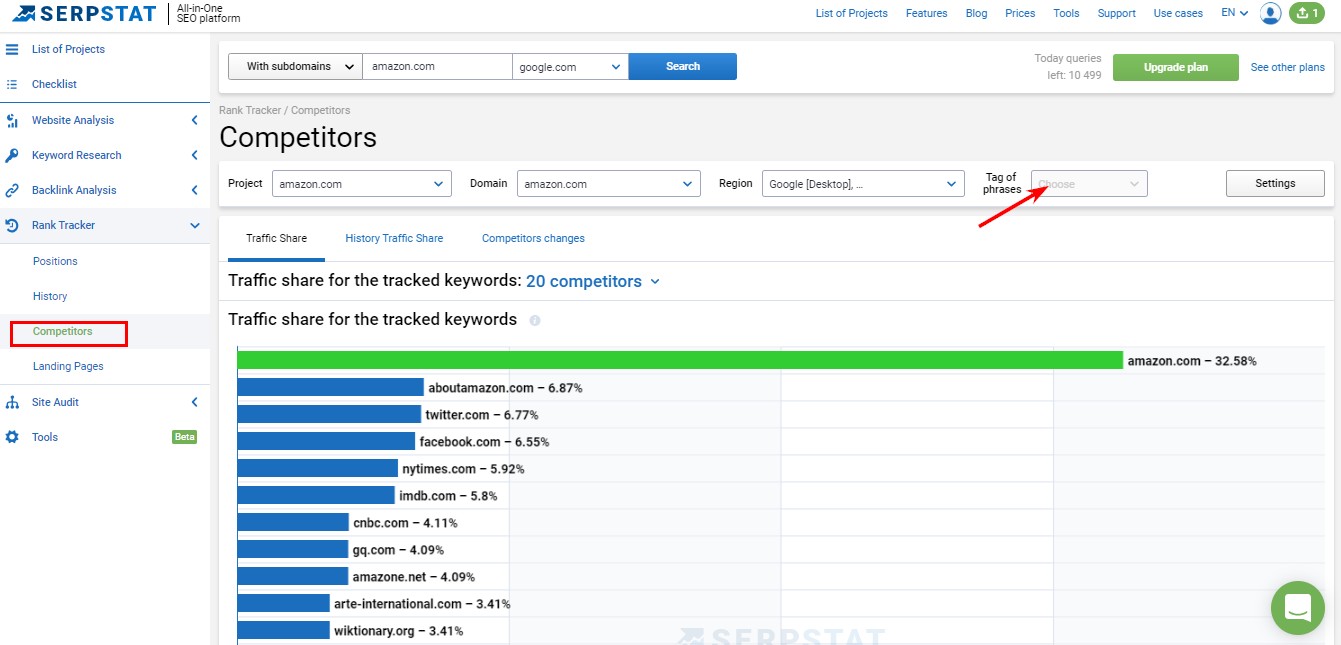Open Competitors under Rank Tracker
This screenshot has height=645, width=1341.
point(62,331)
